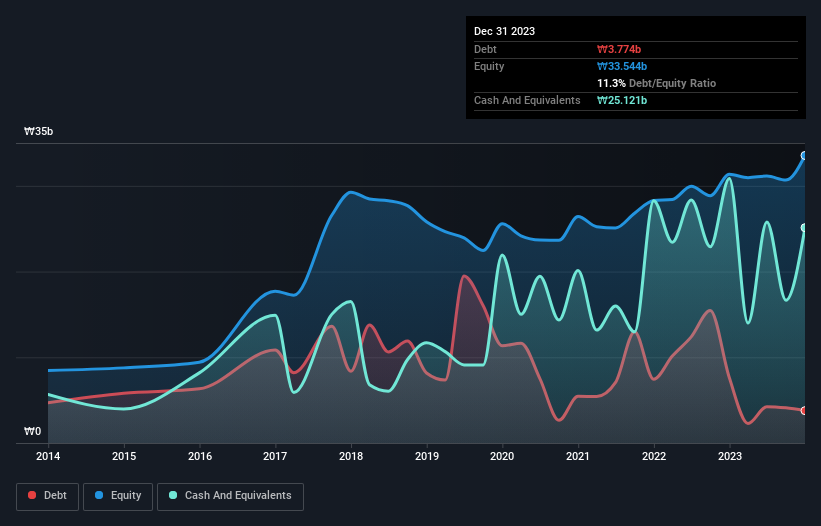Select the Equity endpoint marker at Dec 2023

(804, 155)
